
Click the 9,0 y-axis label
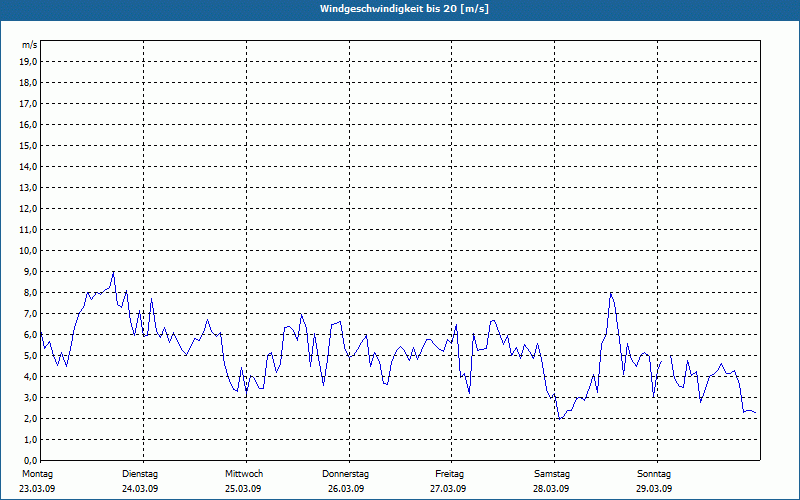click(x=30, y=271)
